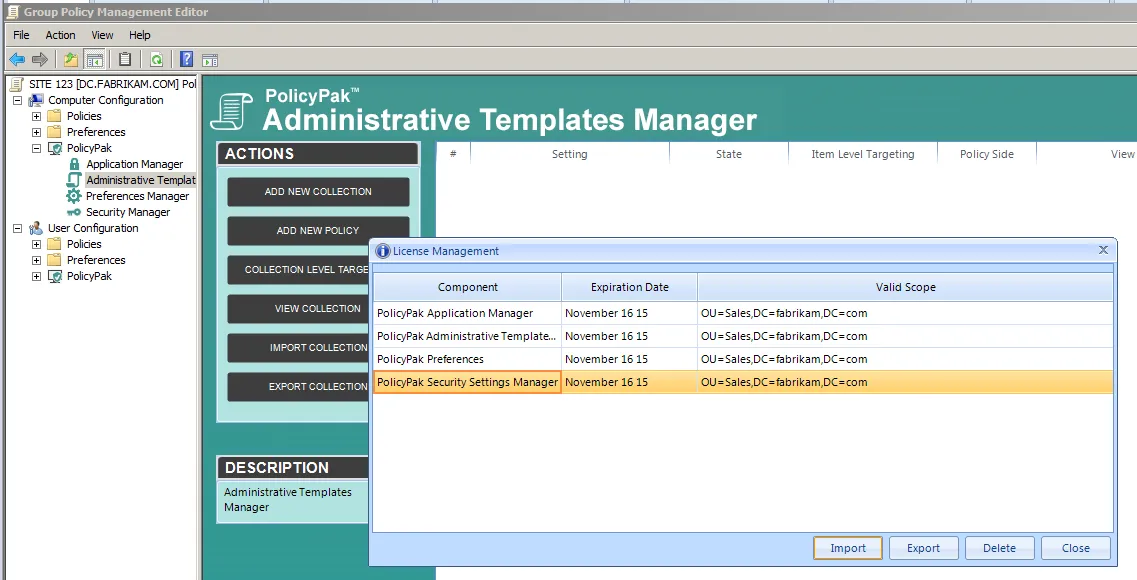
Task: Click the Properties clipboard toolbar icon
Action: [125, 60]
